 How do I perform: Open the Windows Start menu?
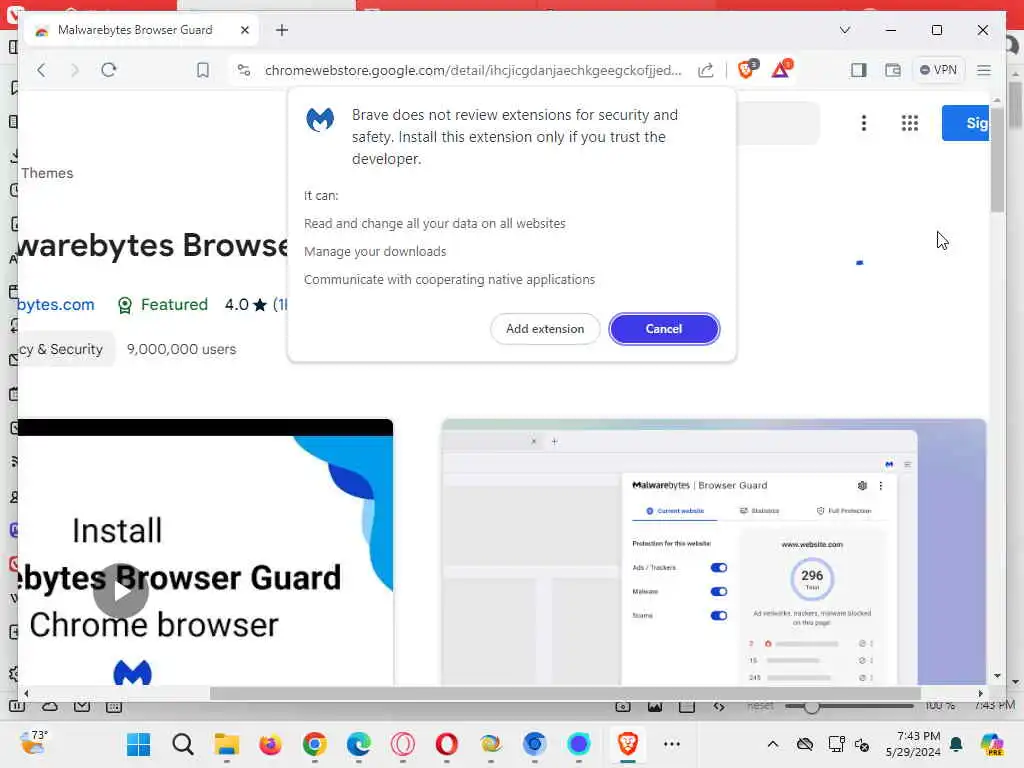pyautogui.click(x=138, y=744)
